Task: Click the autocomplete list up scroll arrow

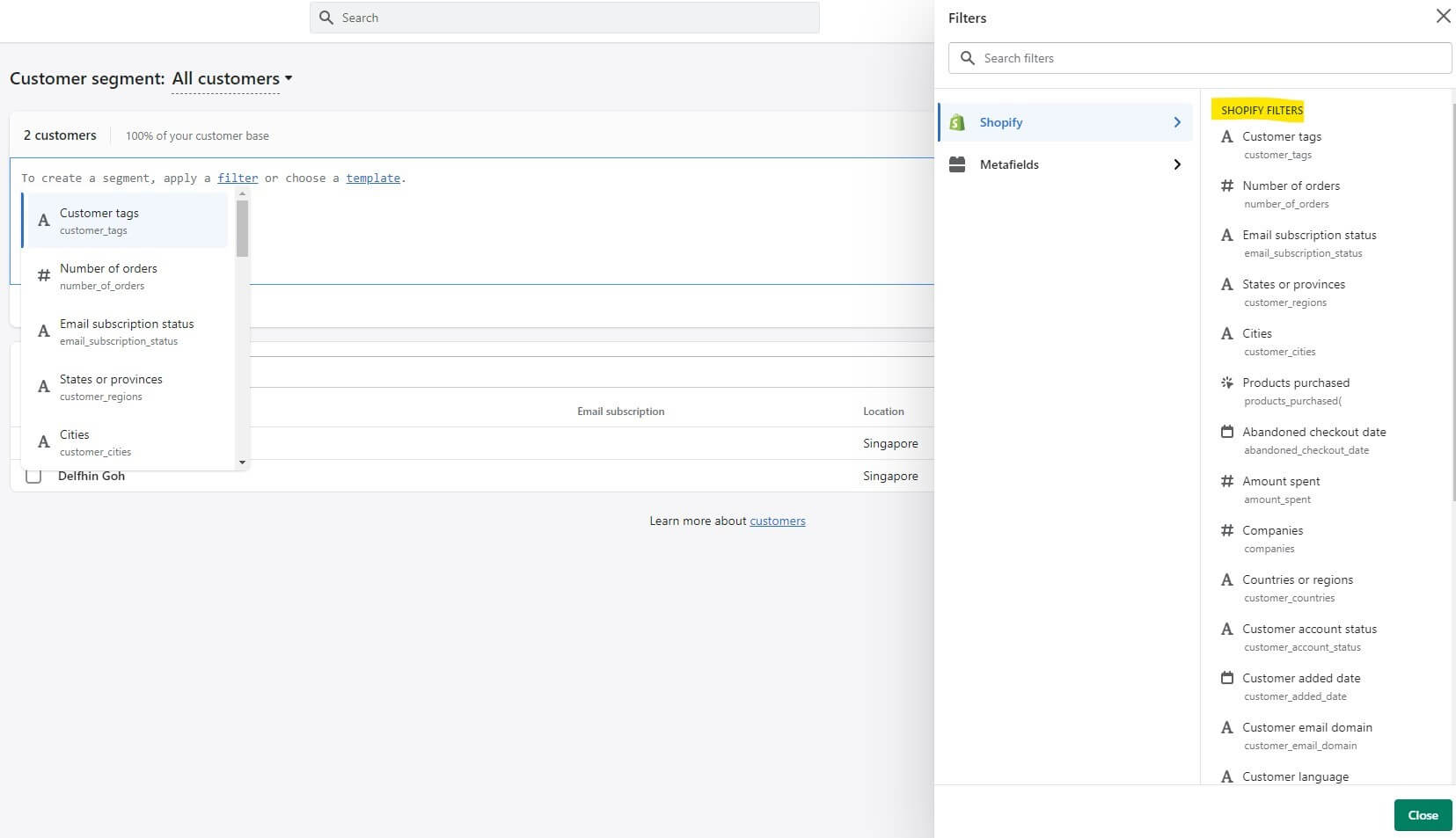Action: tap(242, 194)
